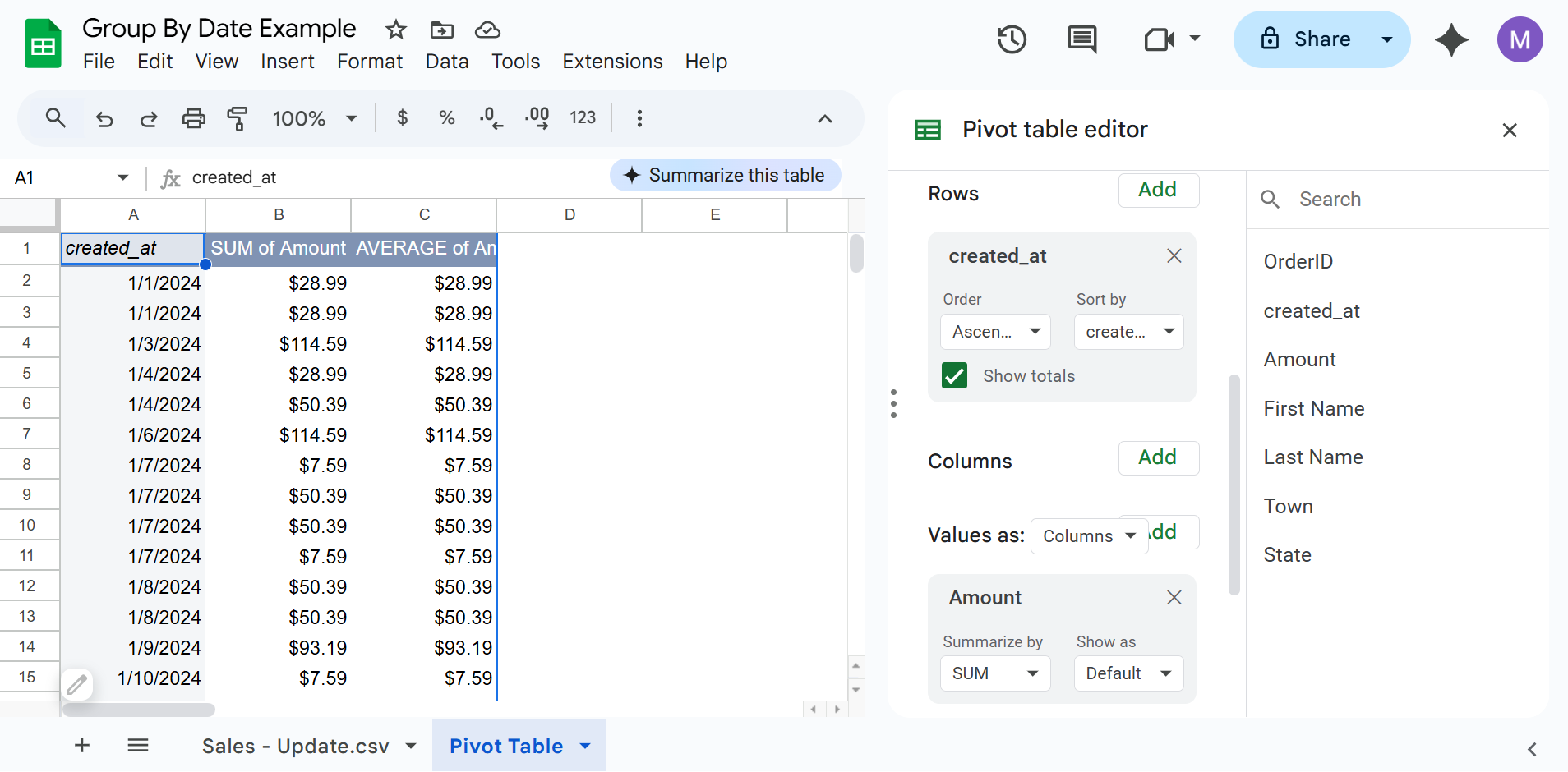Open the Summarize by SUM dropdown

pyautogui.click(x=995, y=673)
